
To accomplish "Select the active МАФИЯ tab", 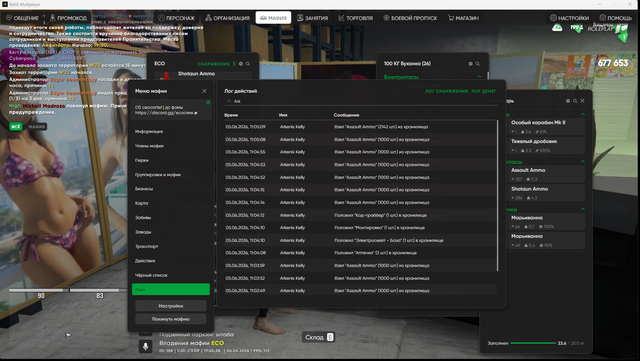I will pos(273,18).
